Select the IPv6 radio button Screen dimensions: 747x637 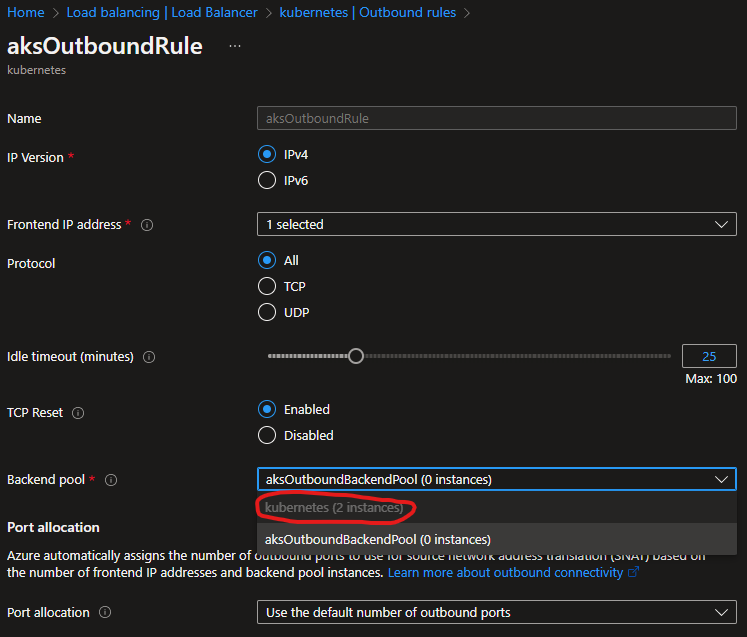tap(267, 181)
